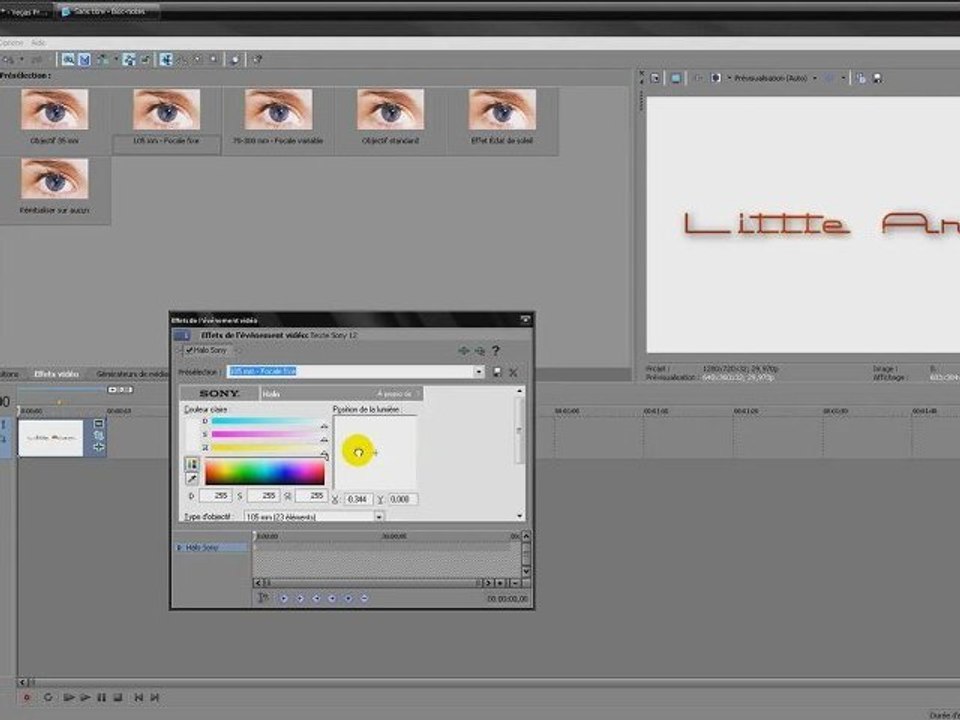Open plug-in help with the question mark icon

pyautogui.click(x=496, y=351)
